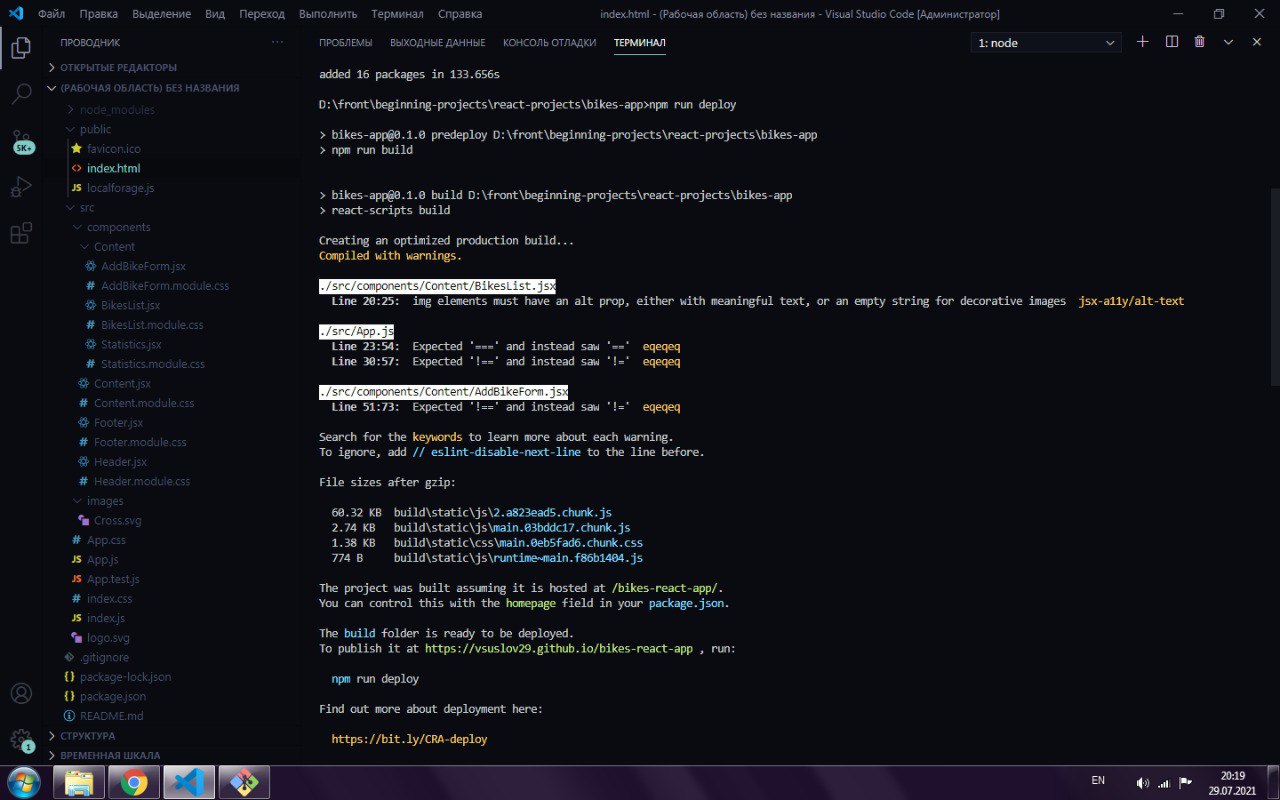
Task: Open the Выделение menu
Action: pos(160,14)
